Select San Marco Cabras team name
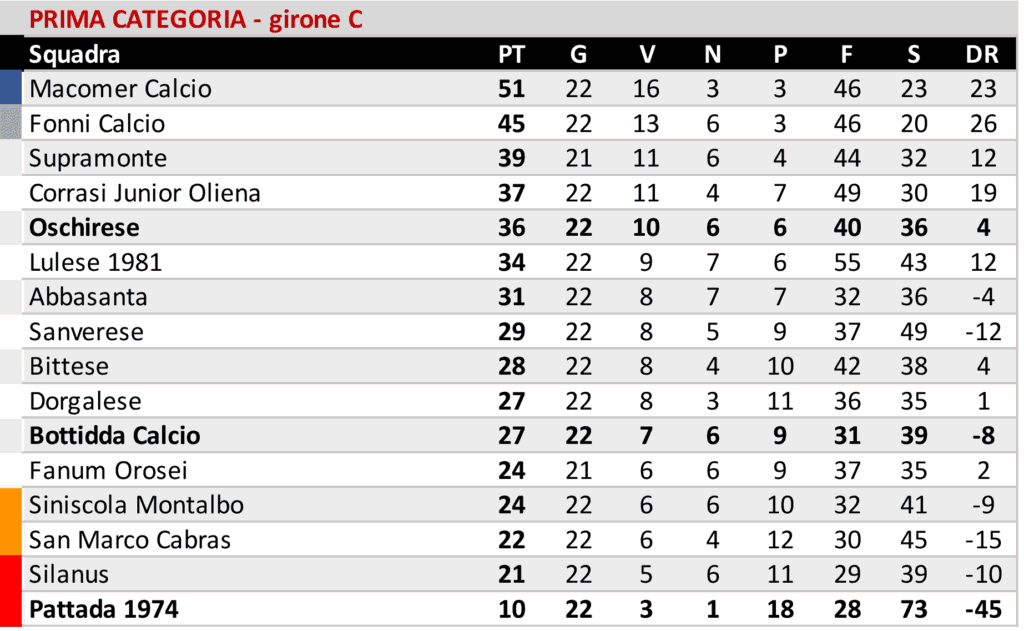The height and width of the screenshot is (631, 1024). (130, 540)
